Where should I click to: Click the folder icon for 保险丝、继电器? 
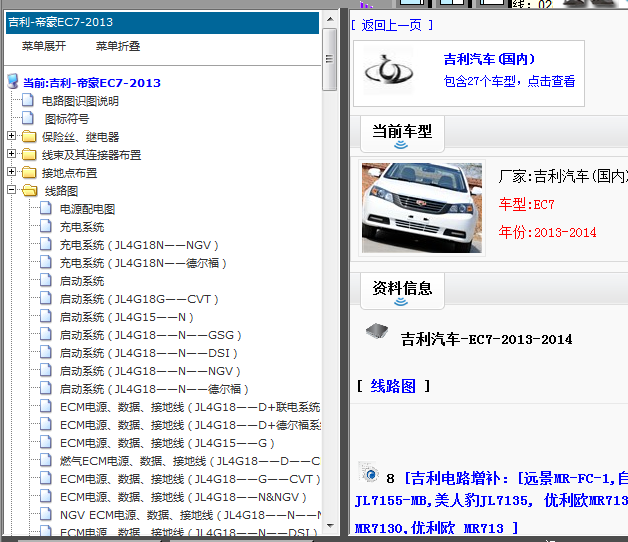[x=29, y=137]
